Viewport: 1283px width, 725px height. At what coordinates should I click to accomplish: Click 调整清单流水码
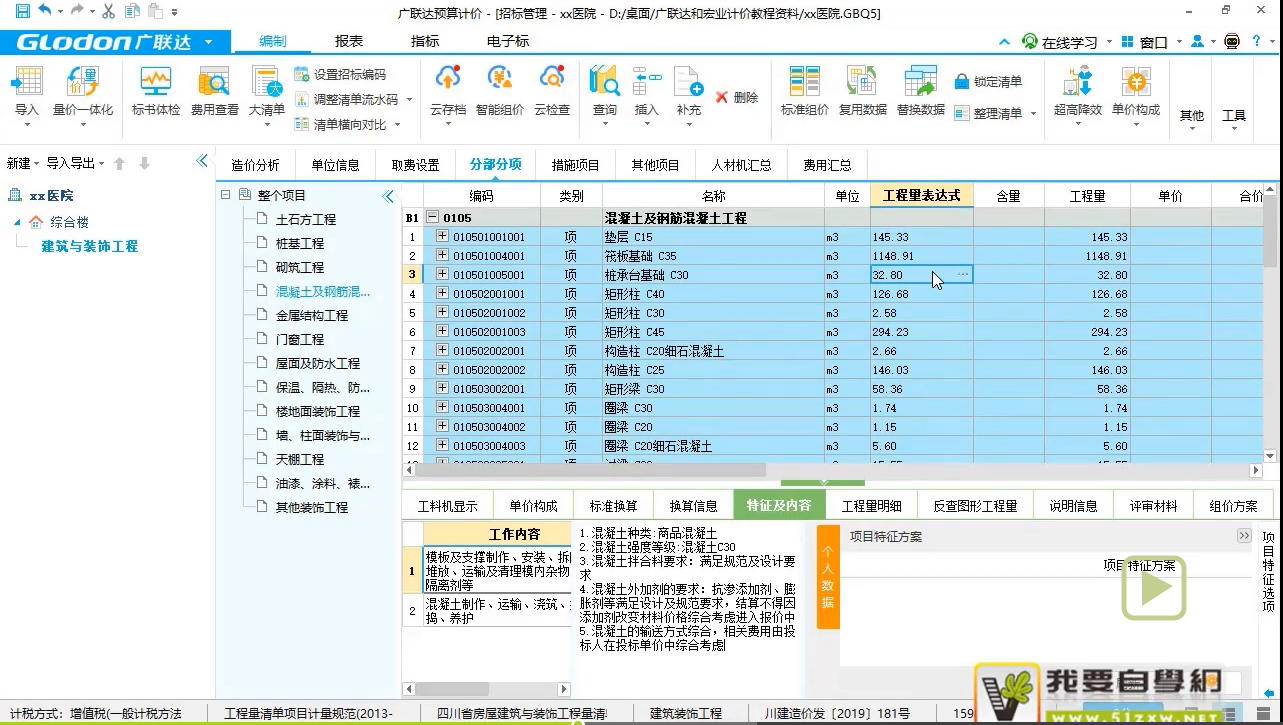tap(346, 100)
